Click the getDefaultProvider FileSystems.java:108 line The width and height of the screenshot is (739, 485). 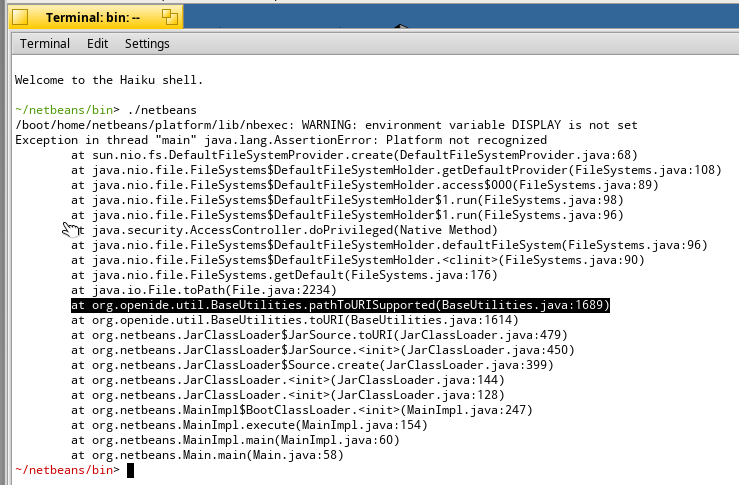pos(396,170)
